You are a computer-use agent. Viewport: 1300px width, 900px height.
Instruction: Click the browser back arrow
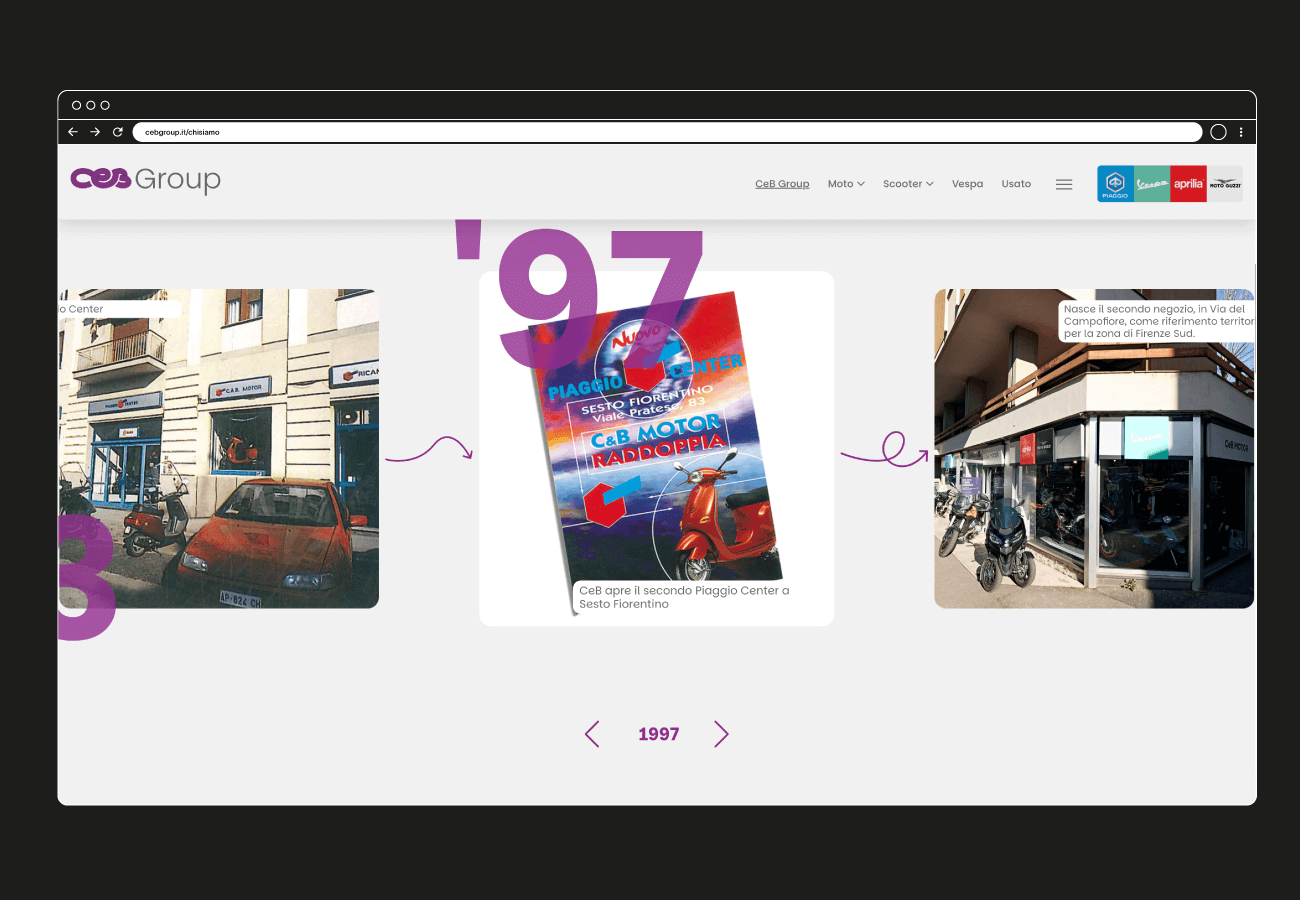click(x=73, y=132)
